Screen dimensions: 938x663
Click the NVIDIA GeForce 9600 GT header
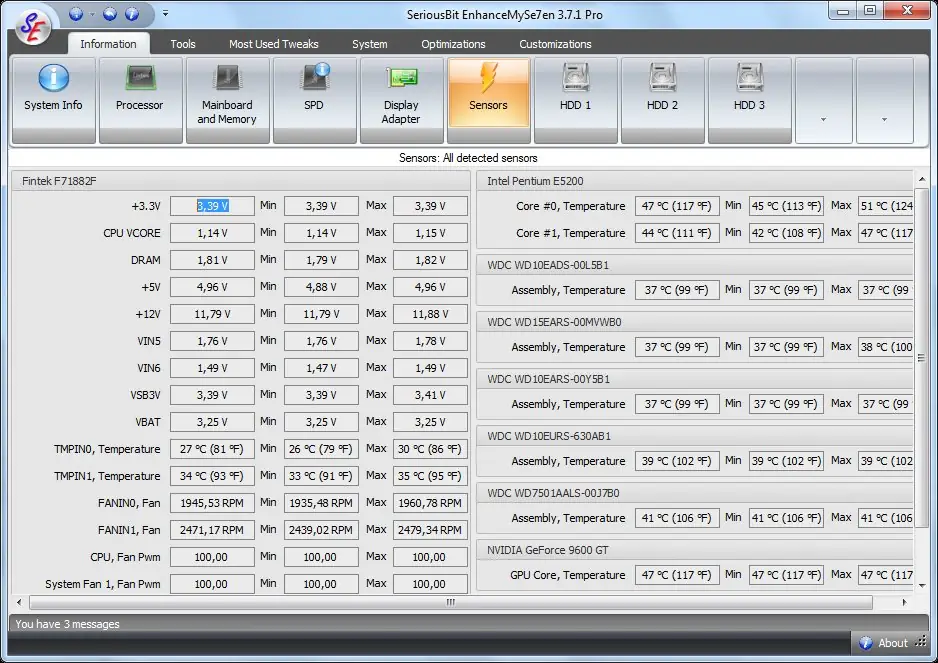[695, 550]
